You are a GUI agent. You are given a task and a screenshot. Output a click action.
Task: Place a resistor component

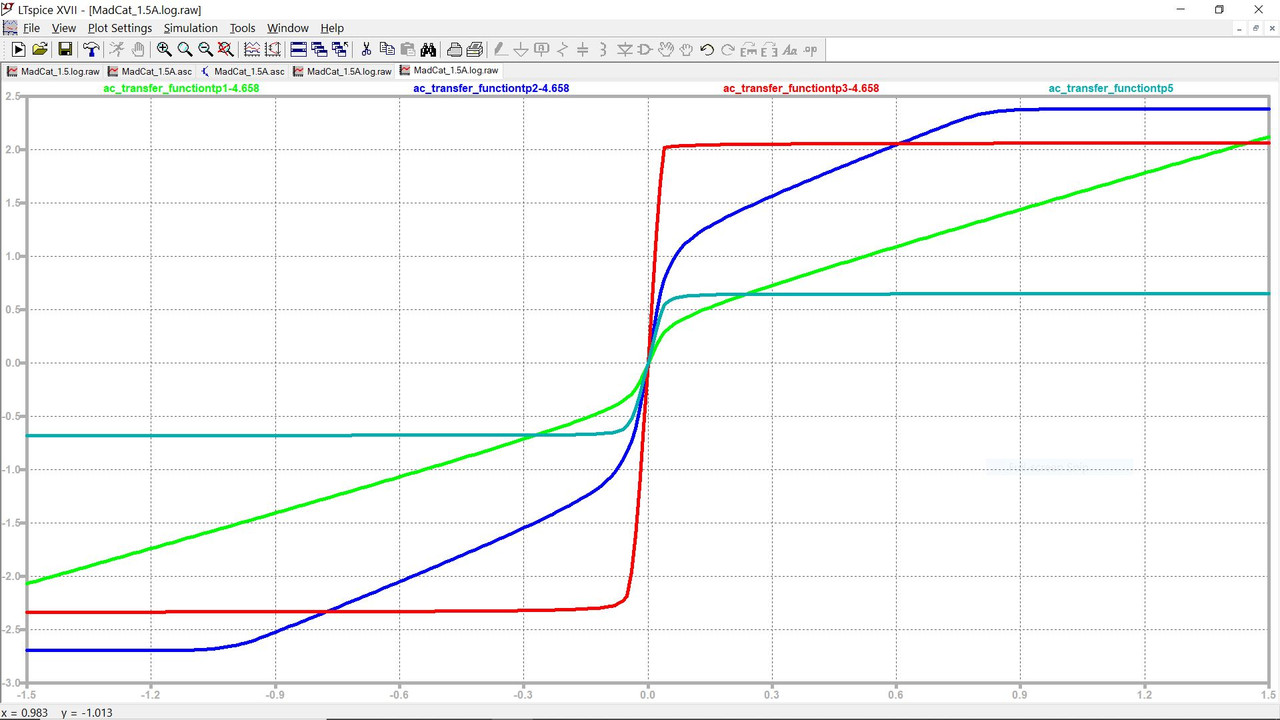(561, 49)
